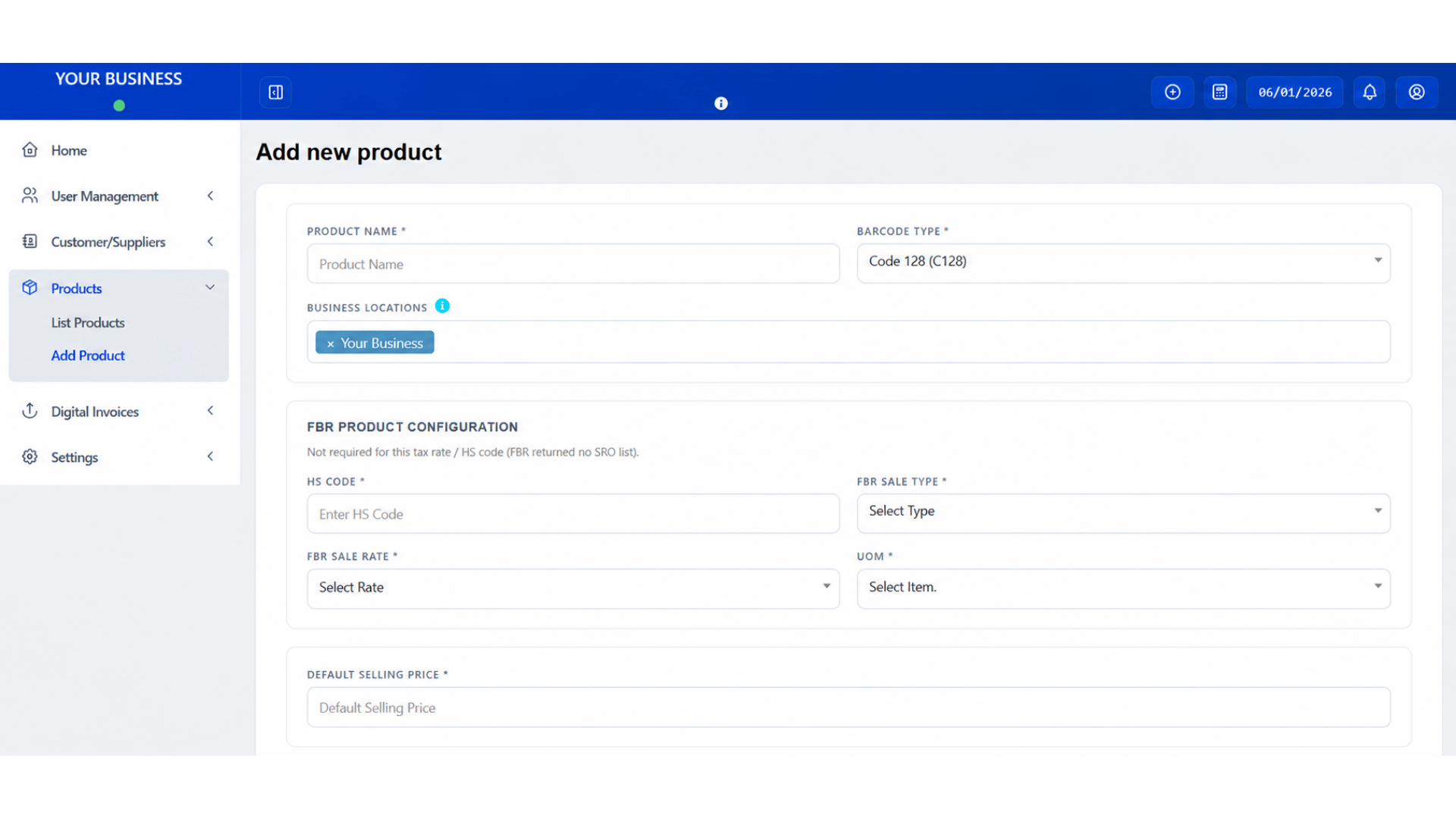Open the FBR Sale Type dropdown
Screen dimensions: 1456x819
[1123, 513]
